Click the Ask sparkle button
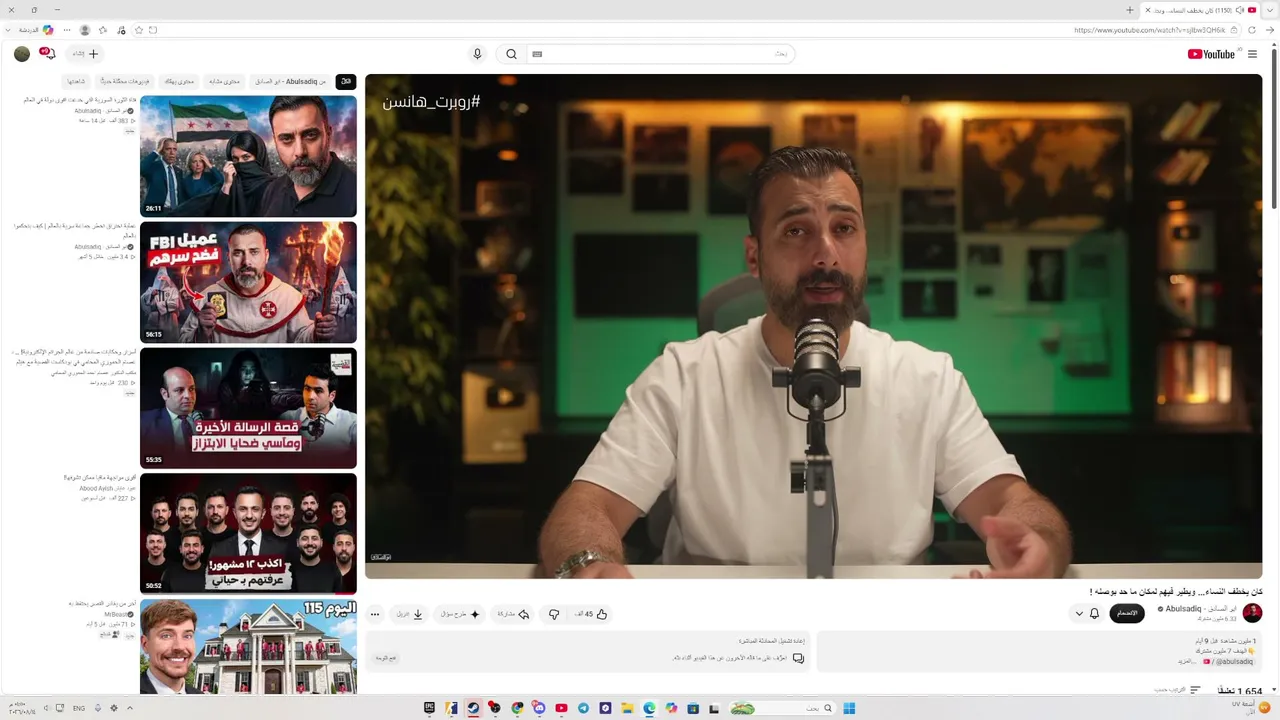The width and height of the screenshot is (1280, 720). [460, 614]
